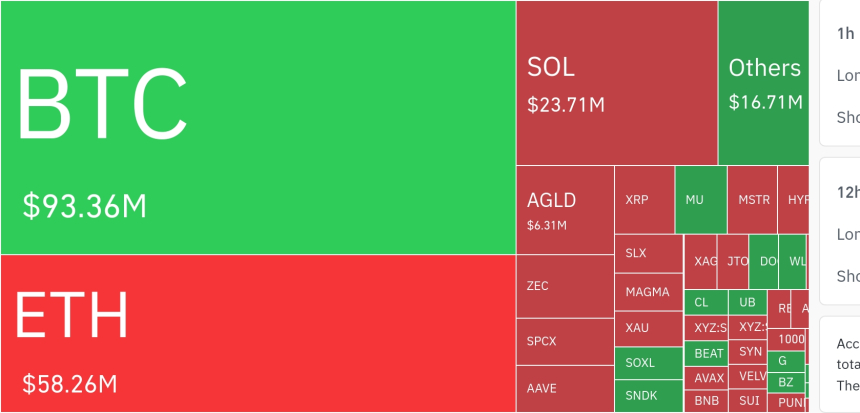
Task: Open the MSTR tile
Action: tap(752, 200)
